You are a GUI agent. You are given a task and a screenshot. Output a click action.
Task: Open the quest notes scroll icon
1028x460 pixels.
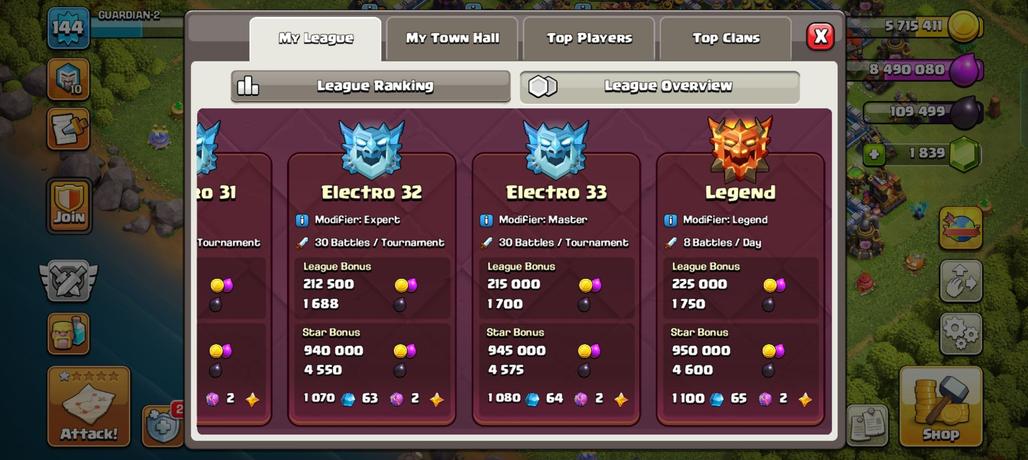click(x=68, y=128)
